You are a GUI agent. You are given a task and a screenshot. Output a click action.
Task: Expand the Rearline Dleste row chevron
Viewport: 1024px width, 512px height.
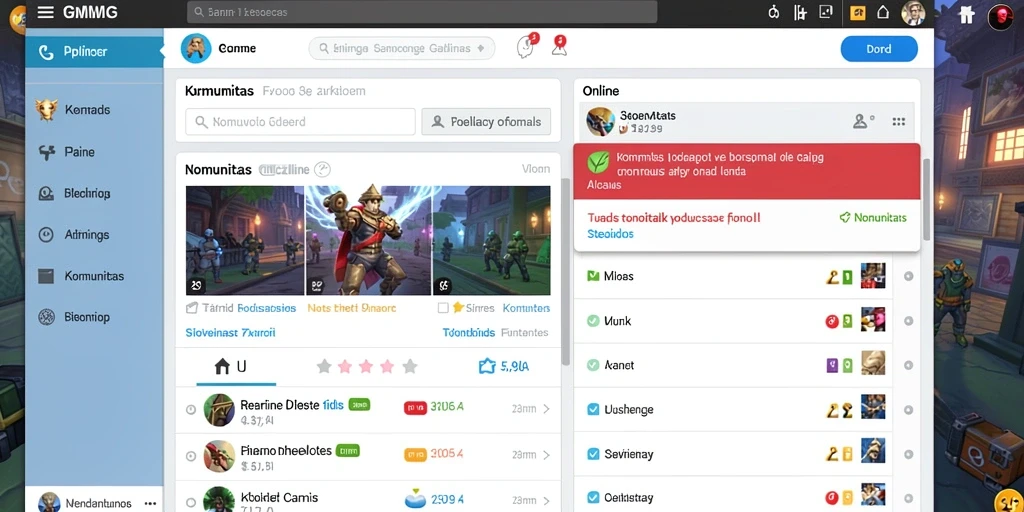click(547, 409)
